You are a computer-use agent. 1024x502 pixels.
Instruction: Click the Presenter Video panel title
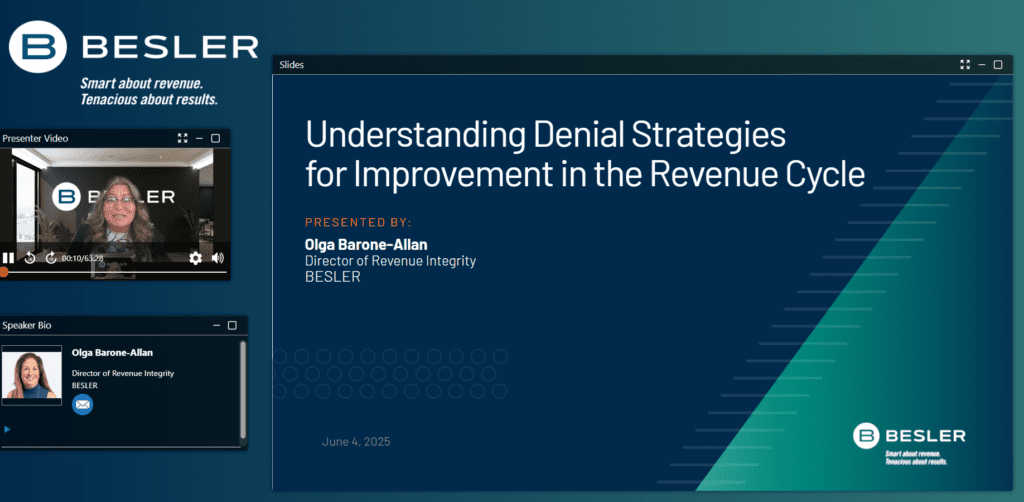coord(35,138)
